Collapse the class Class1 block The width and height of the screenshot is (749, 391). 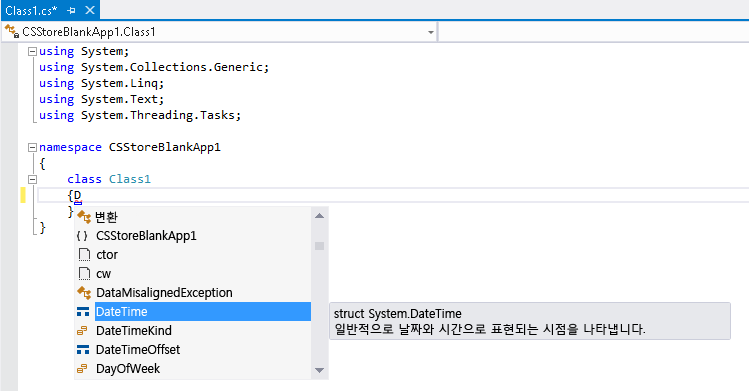point(32,180)
